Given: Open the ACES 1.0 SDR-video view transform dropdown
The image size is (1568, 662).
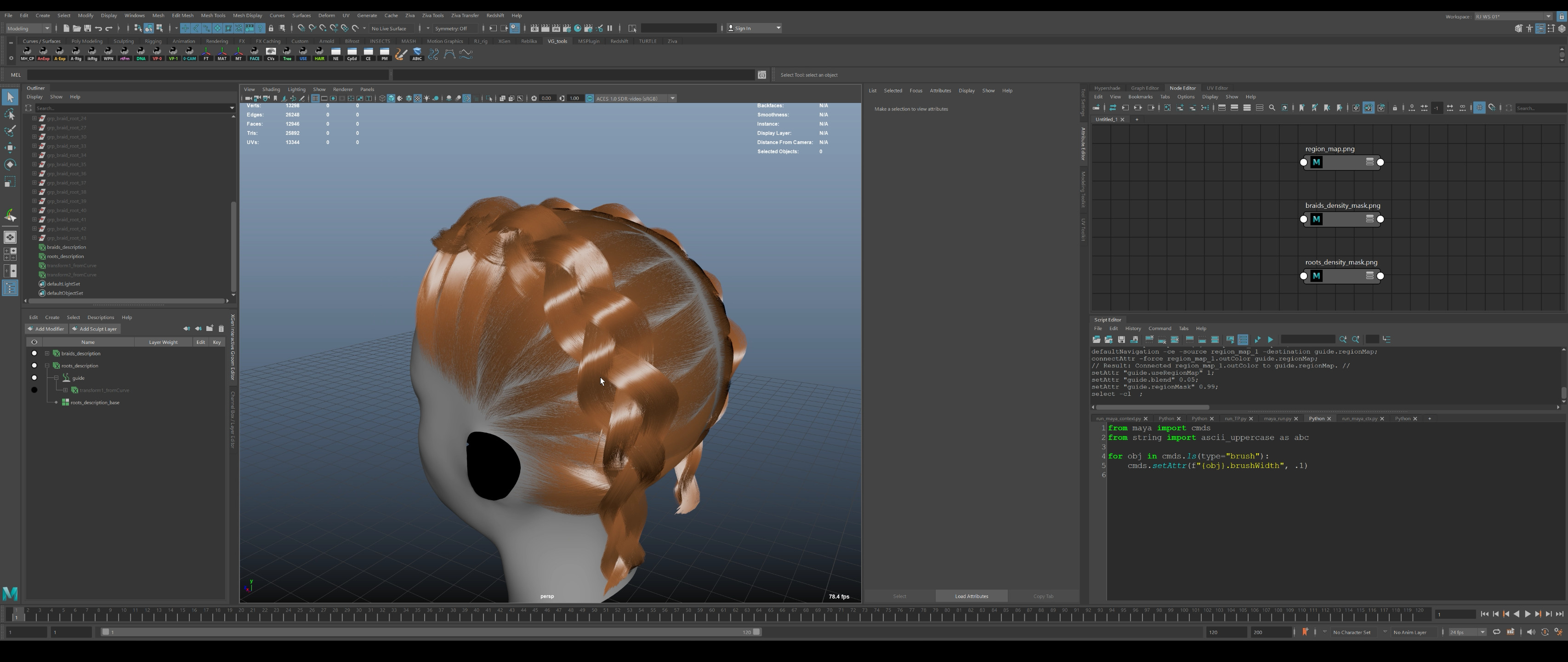Looking at the screenshot, I should point(672,98).
